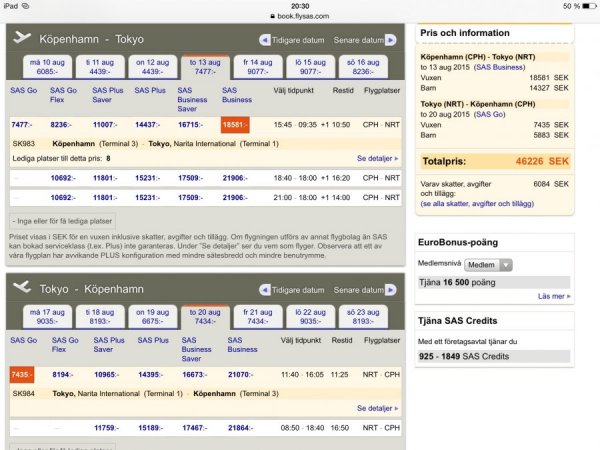600x450 pixels.
Task: Click the SAS Business fare class link
Action: point(236,95)
